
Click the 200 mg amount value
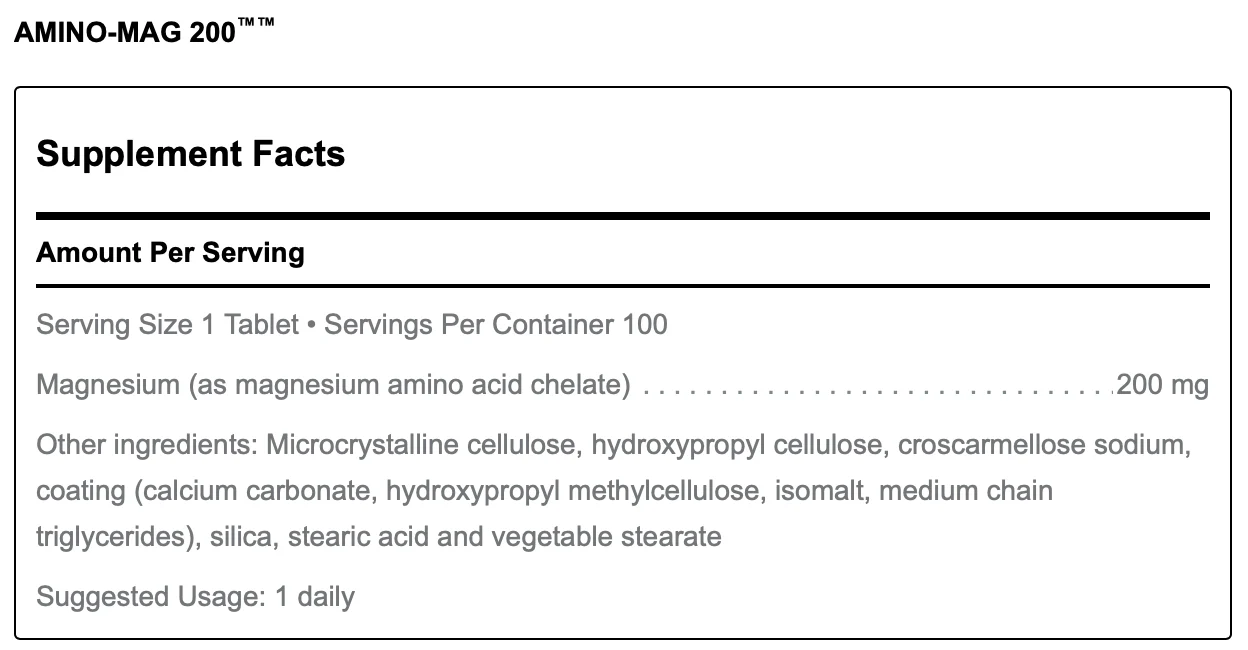pos(1162,385)
